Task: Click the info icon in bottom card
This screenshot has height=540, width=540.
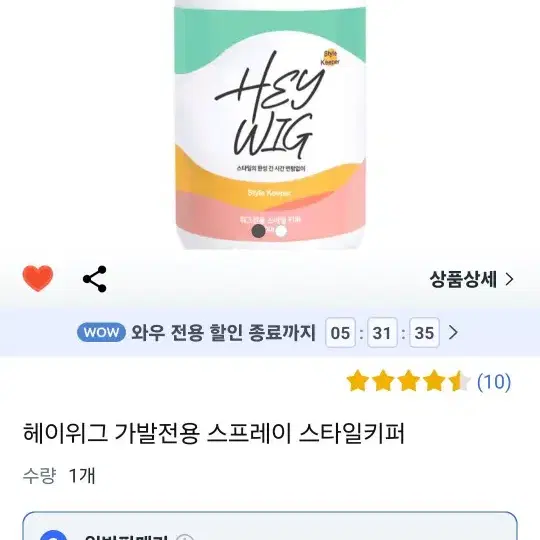Action: [x=185, y=537]
